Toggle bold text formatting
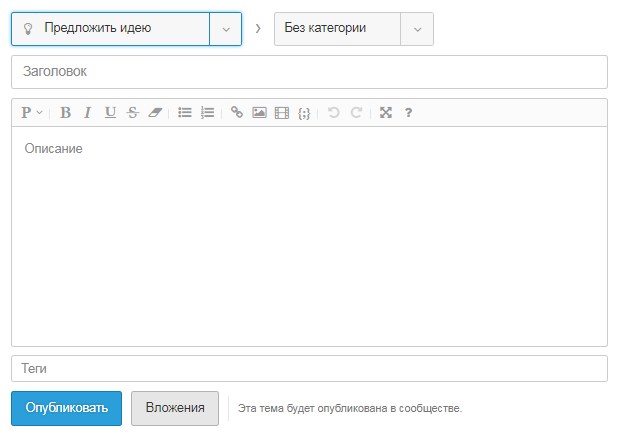 [x=66, y=113]
